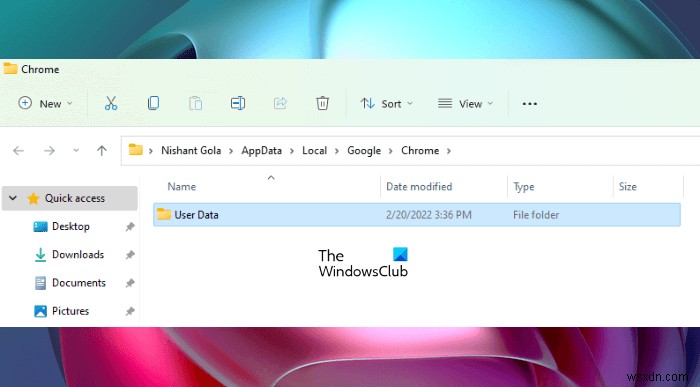Expand chevron after Local breadcrumb
This screenshot has height=387, width=700.
coord(336,151)
